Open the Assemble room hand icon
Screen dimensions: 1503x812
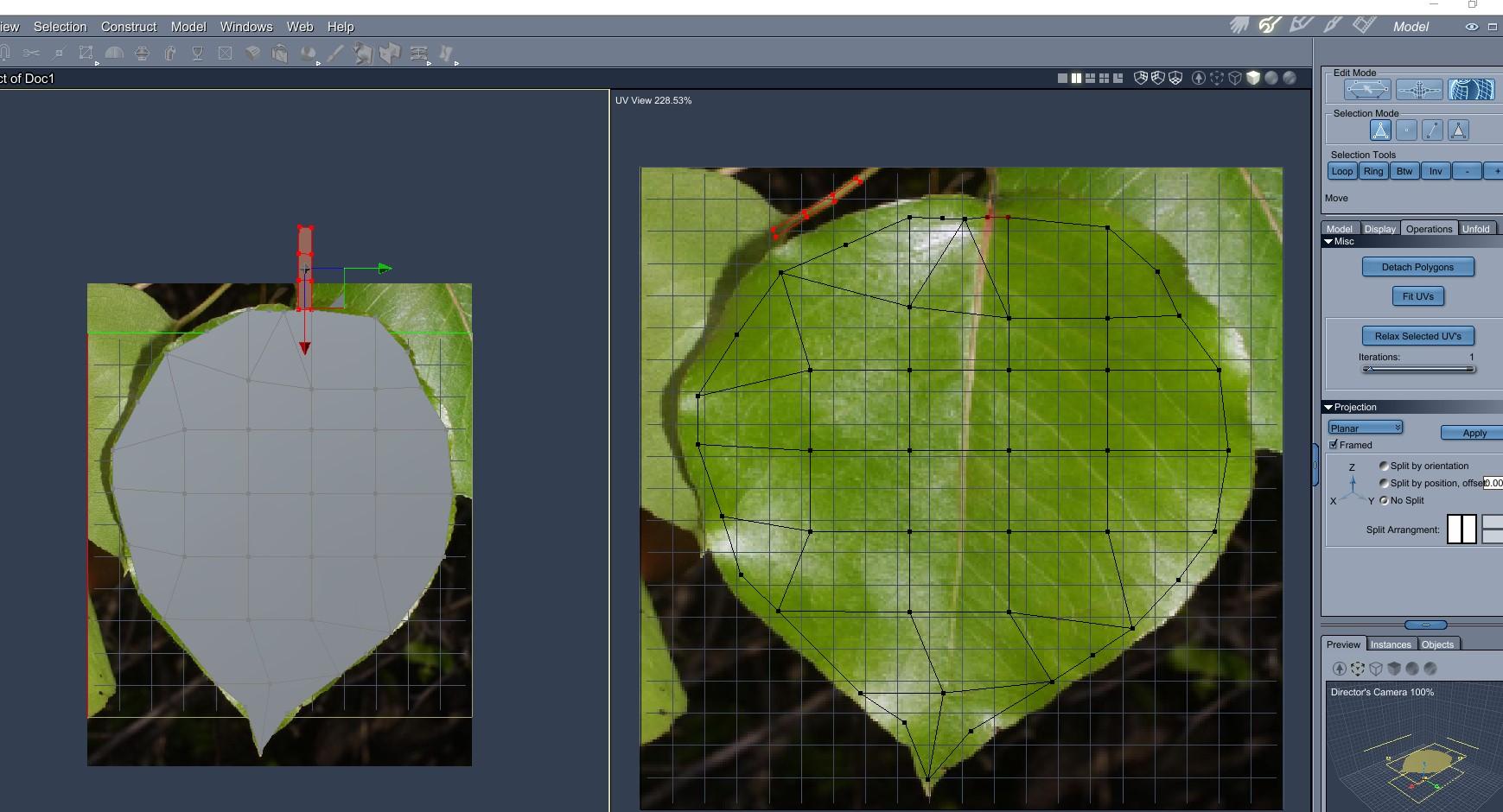pyautogui.click(x=1239, y=26)
